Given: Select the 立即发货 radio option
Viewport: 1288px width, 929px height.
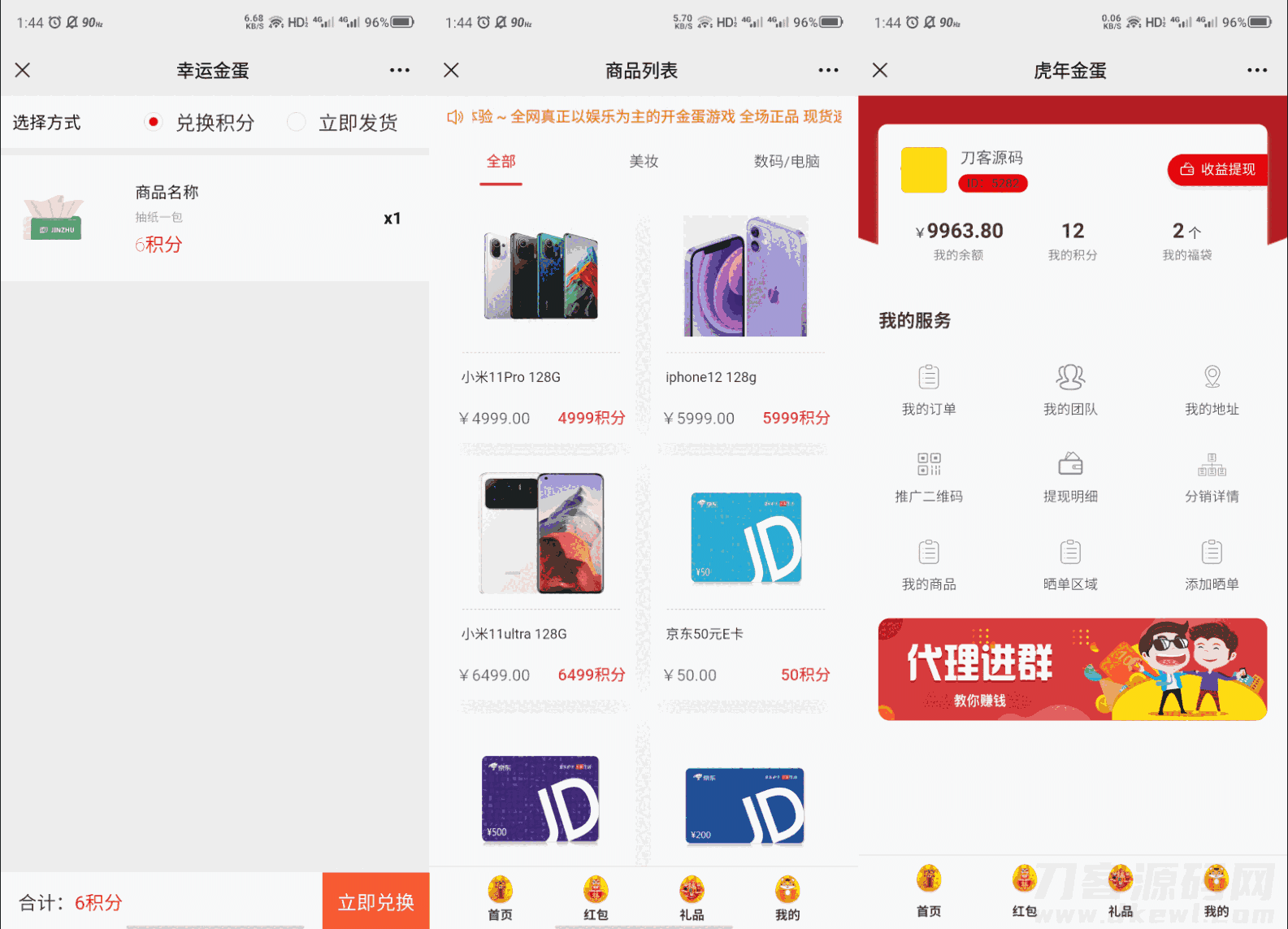Looking at the screenshot, I should [x=297, y=122].
